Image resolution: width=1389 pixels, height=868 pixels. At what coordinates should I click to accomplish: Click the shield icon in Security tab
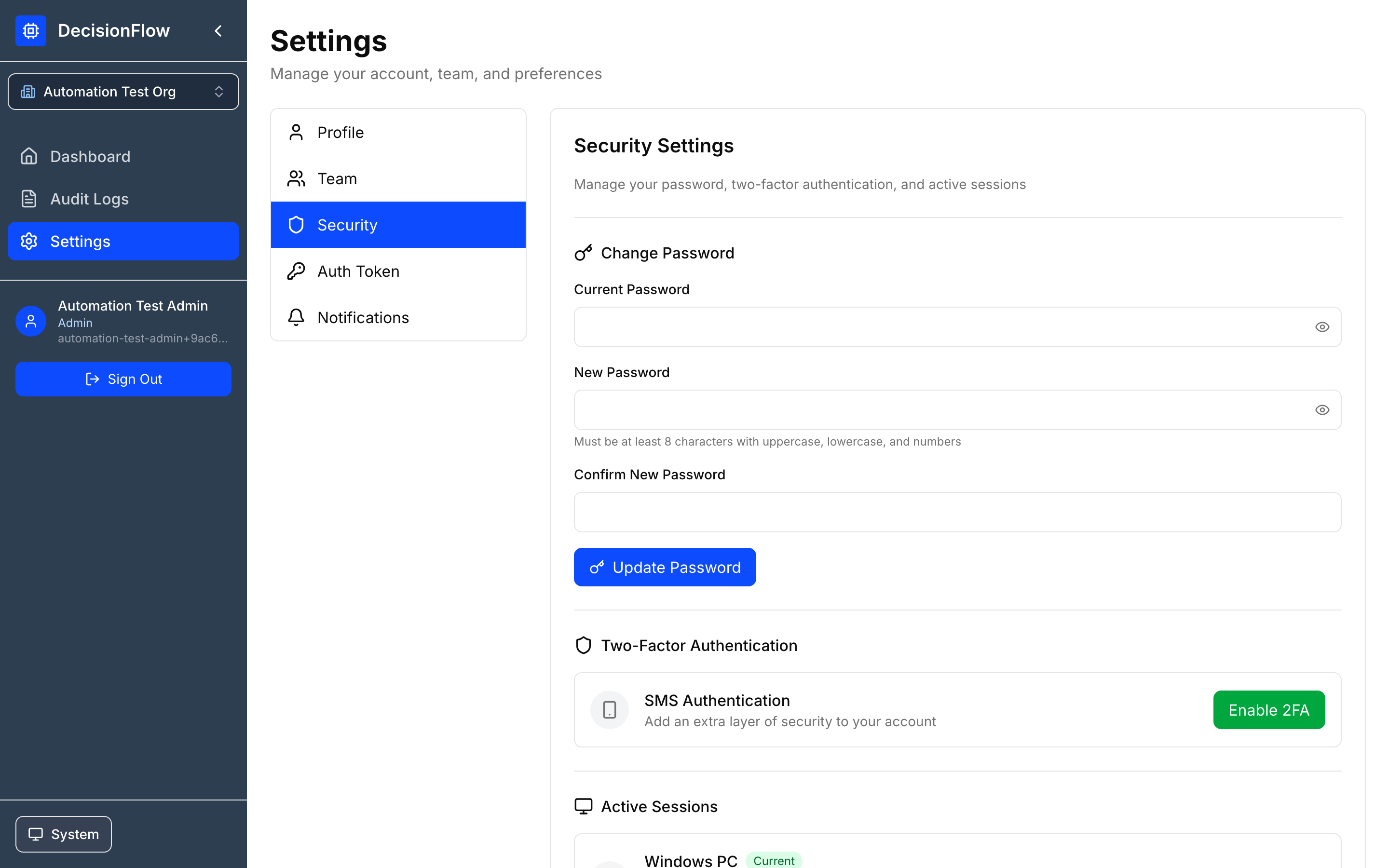pos(296,225)
